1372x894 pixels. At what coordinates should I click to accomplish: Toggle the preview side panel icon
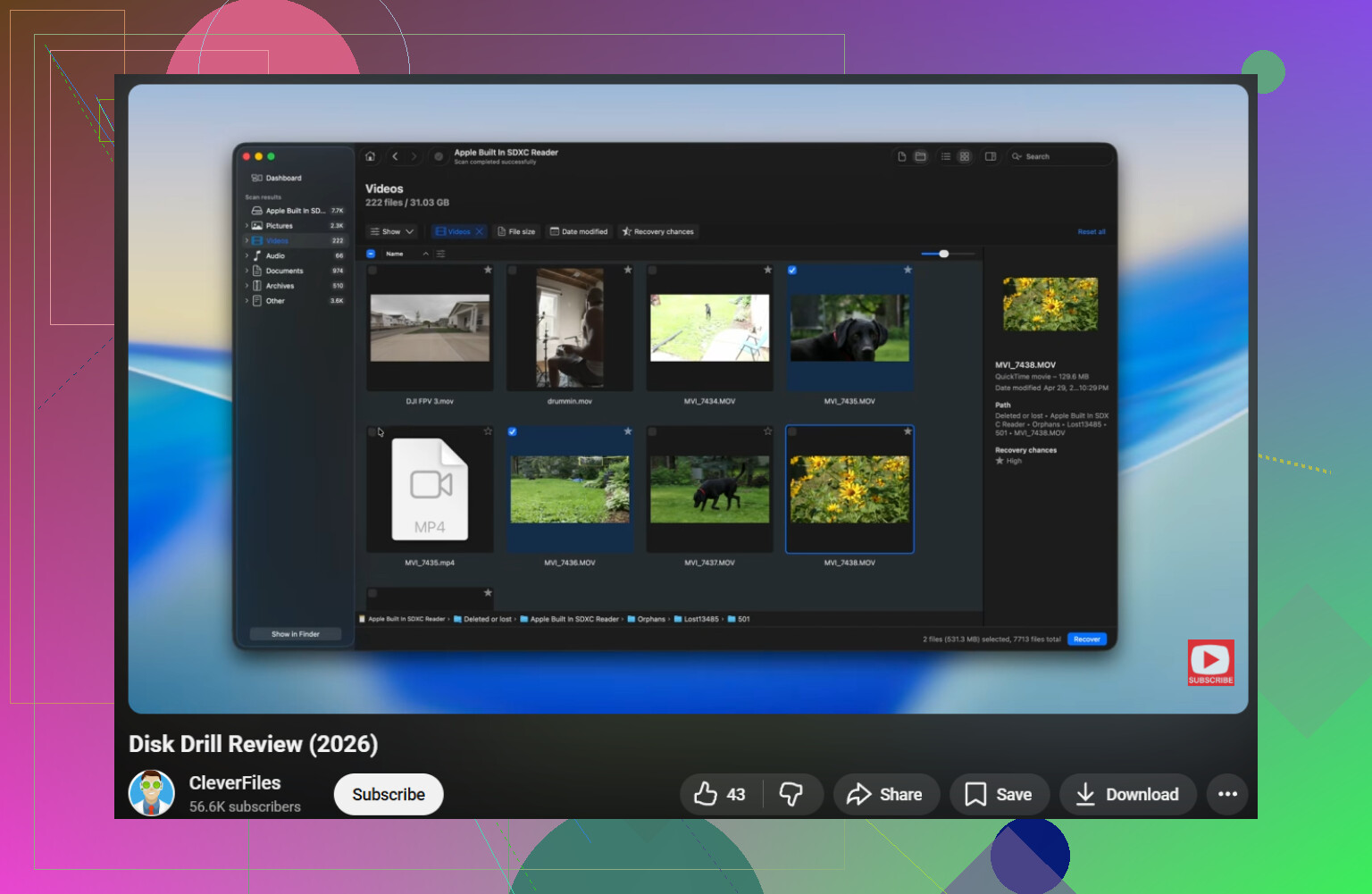pyautogui.click(x=990, y=156)
